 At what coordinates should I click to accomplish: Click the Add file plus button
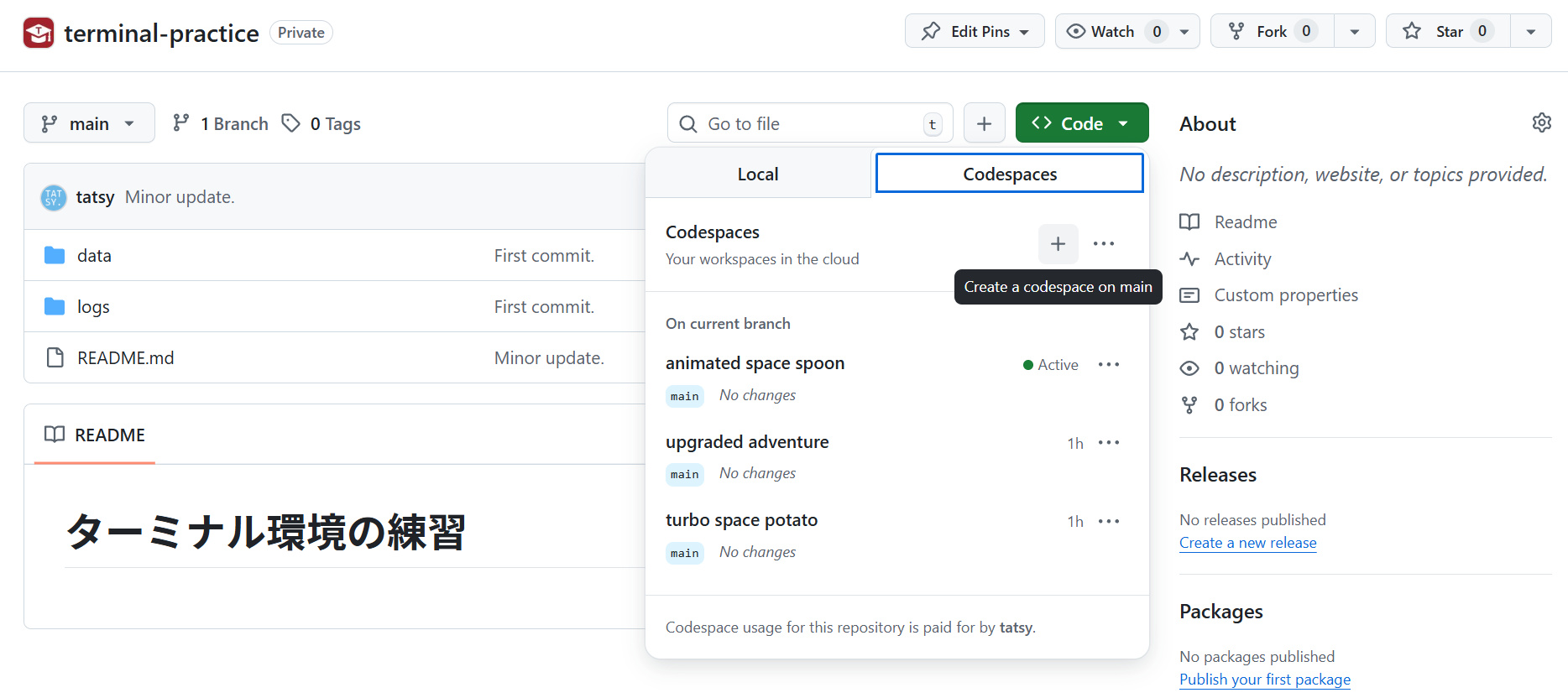pos(984,124)
